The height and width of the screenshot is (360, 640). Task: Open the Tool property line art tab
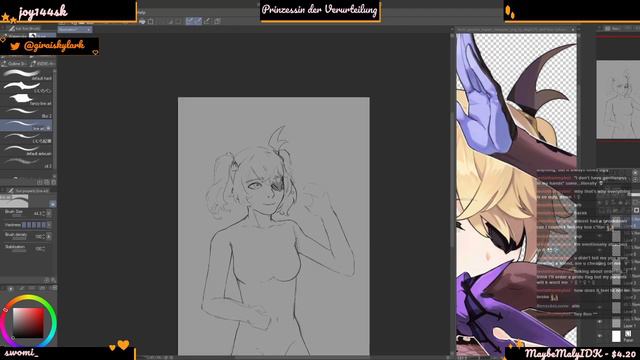[x=29, y=191]
